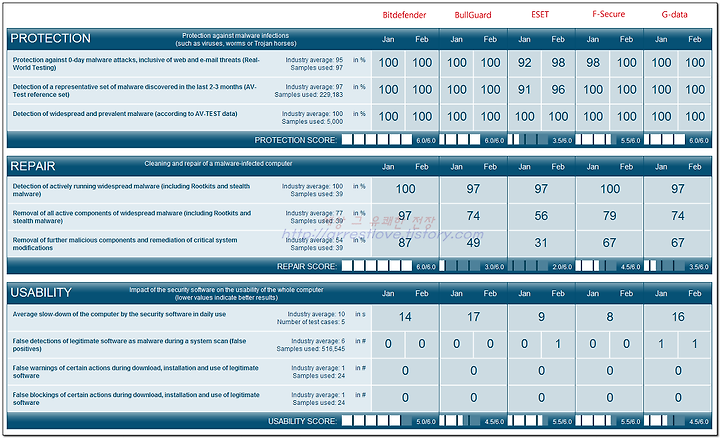Select F-Secure's running malware detection value 100

609,189
